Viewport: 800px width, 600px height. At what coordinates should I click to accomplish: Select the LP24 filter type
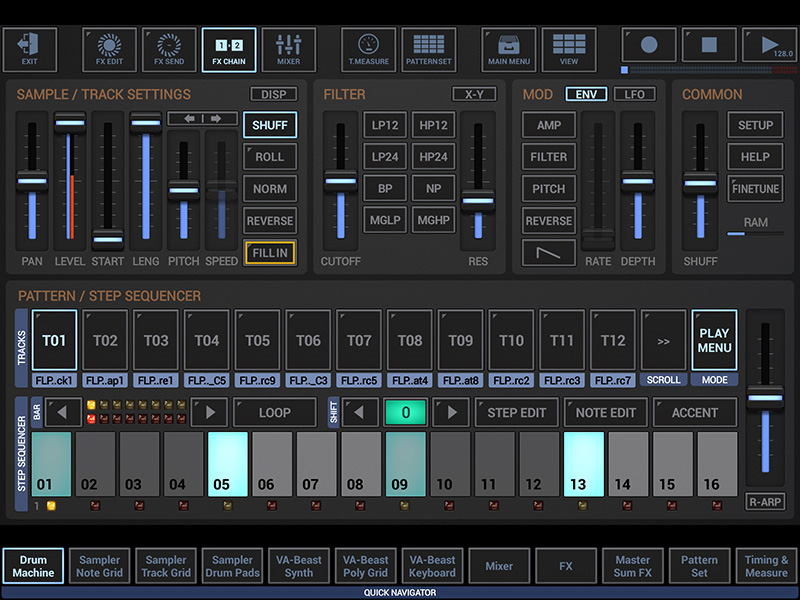click(385, 157)
